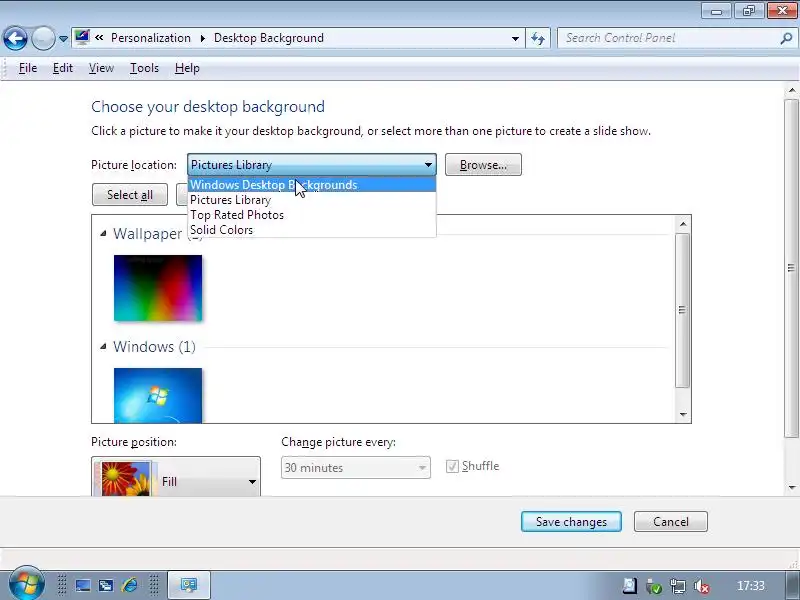Click the Cancel button
The width and height of the screenshot is (800, 600).
tap(670, 521)
